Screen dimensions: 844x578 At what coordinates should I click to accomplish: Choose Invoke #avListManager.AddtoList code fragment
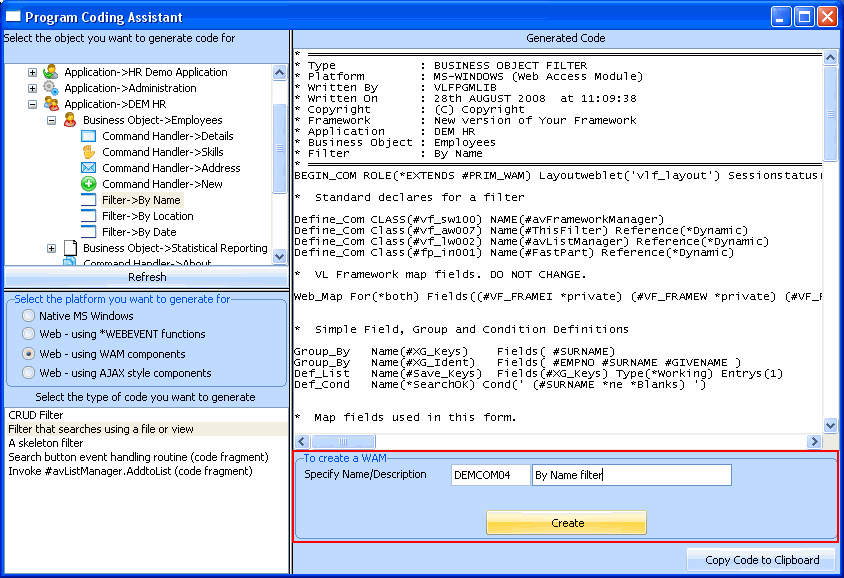(146, 471)
